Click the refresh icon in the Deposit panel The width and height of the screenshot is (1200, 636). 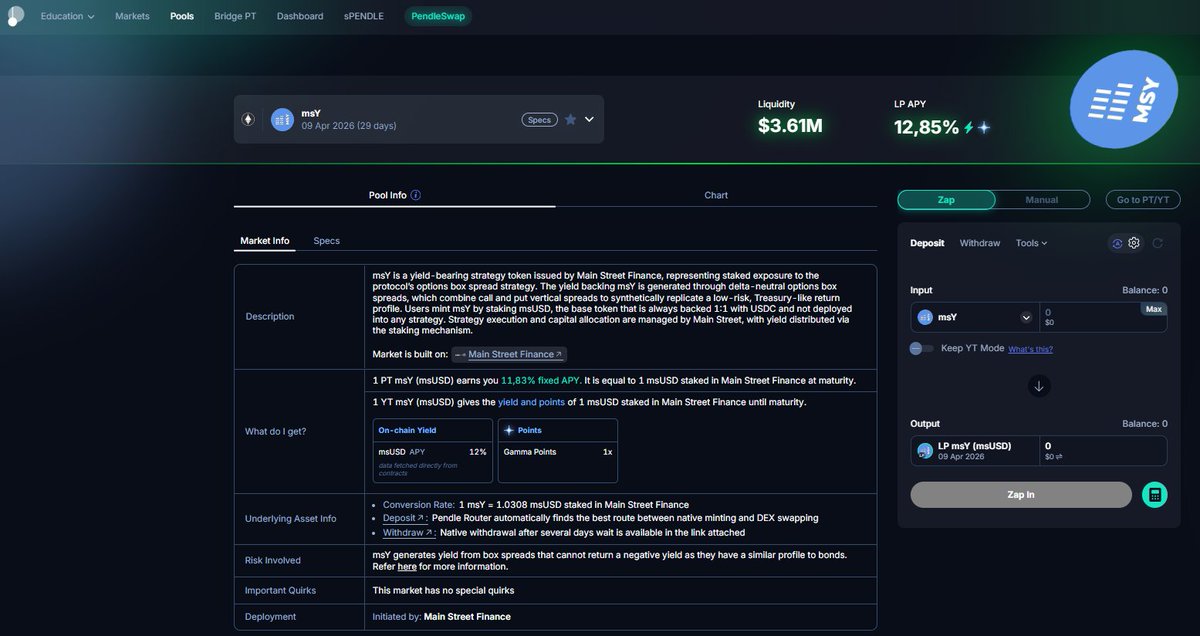(1158, 243)
